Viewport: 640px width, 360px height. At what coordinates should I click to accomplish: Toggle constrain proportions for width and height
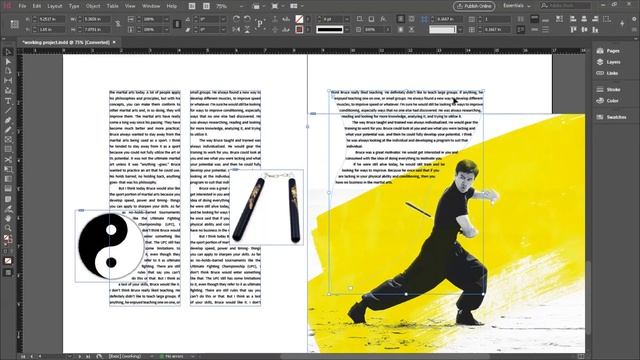(x=118, y=24)
